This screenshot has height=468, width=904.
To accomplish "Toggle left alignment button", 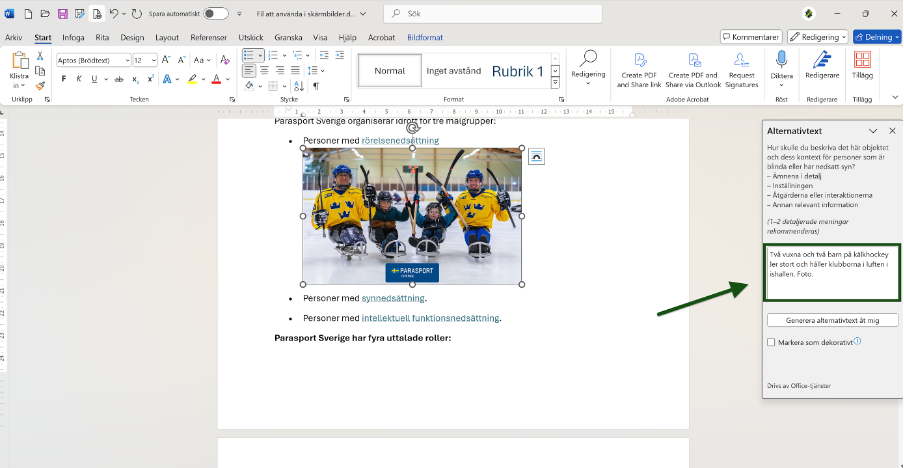I will (248, 70).
